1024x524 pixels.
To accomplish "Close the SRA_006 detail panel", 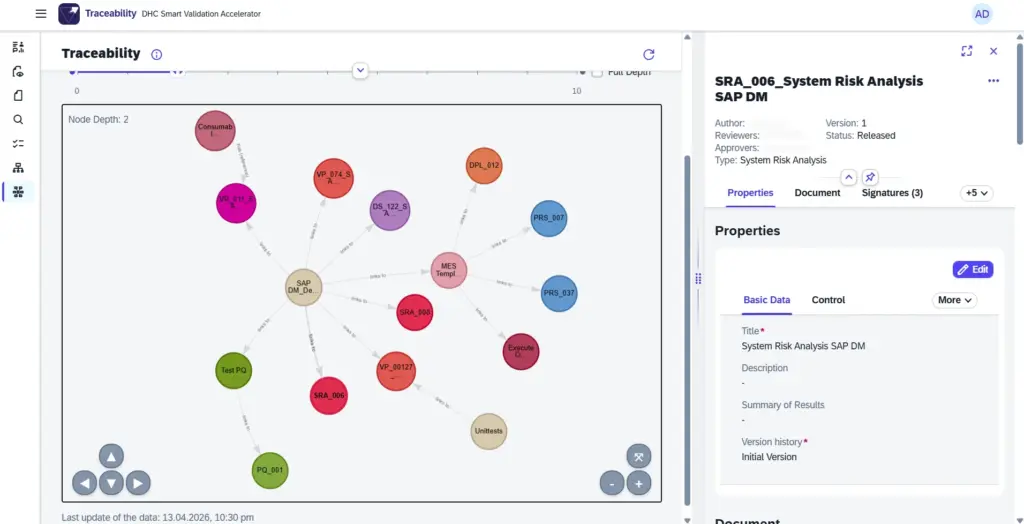I will pos(993,51).
